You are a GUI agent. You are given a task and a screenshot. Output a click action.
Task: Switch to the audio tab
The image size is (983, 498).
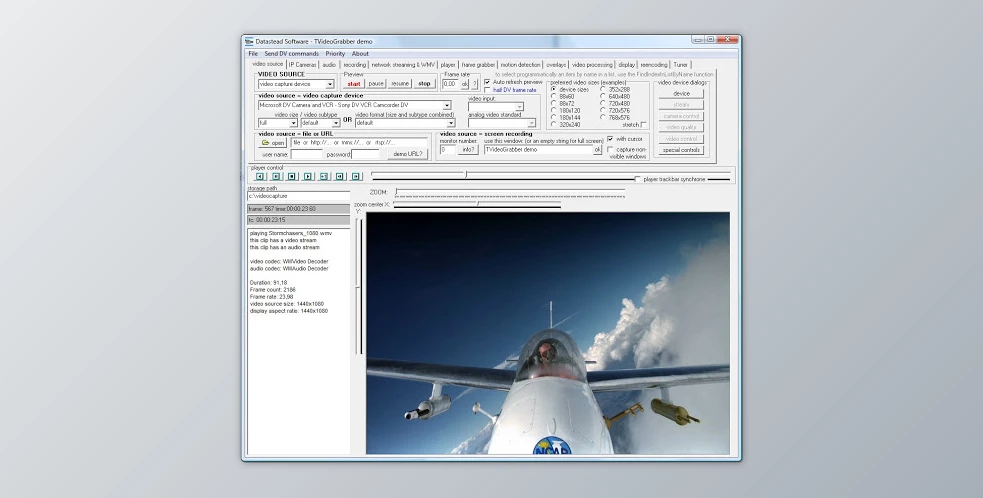(329, 65)
